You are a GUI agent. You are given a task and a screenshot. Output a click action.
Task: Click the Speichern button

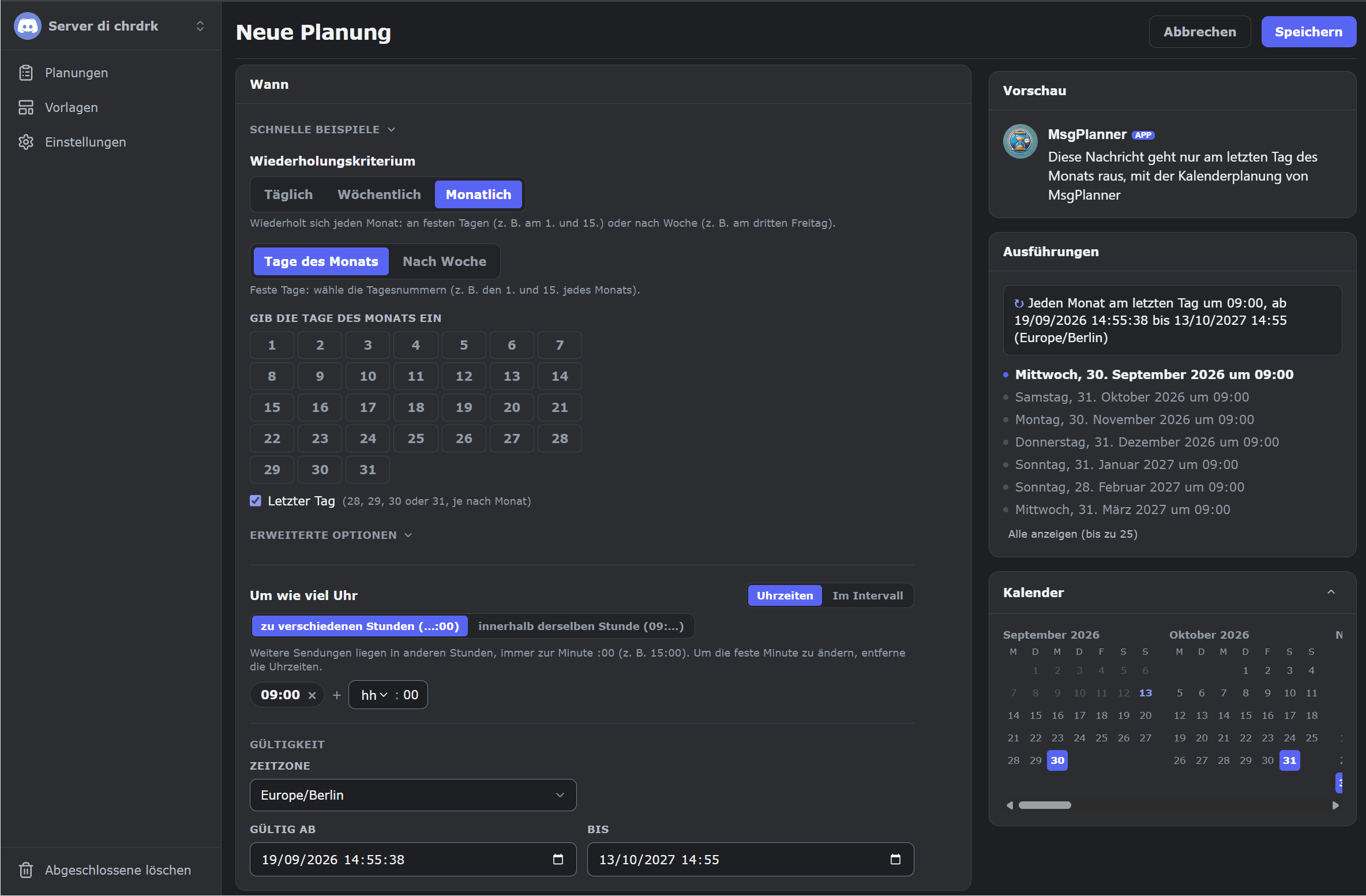pyautogui.click(x=1308, y=32)
